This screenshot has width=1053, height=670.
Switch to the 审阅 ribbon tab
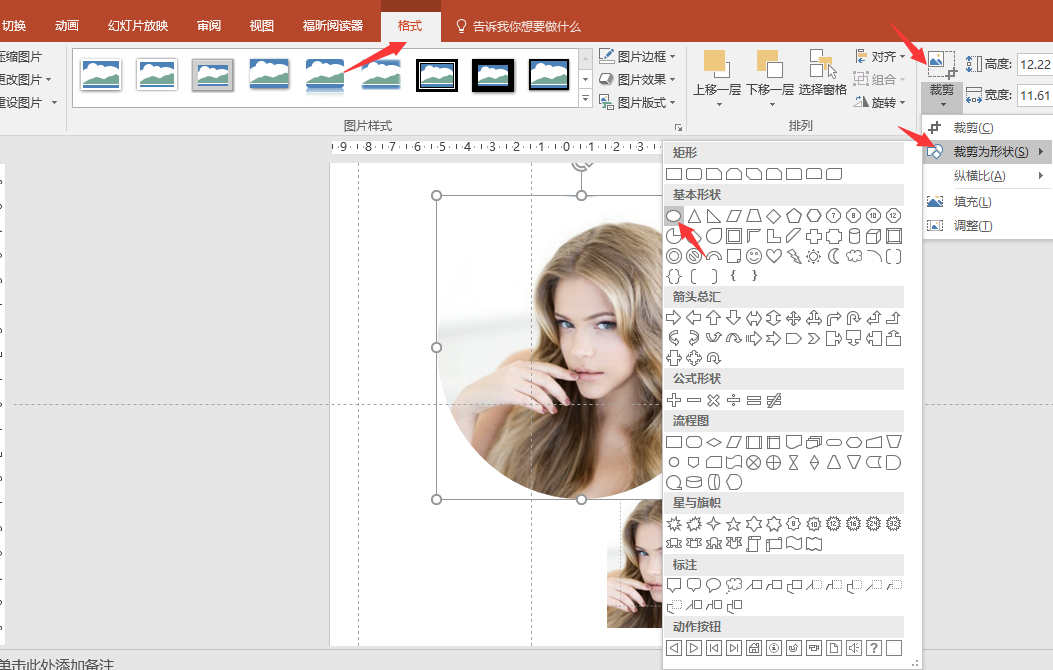point(209,26)
